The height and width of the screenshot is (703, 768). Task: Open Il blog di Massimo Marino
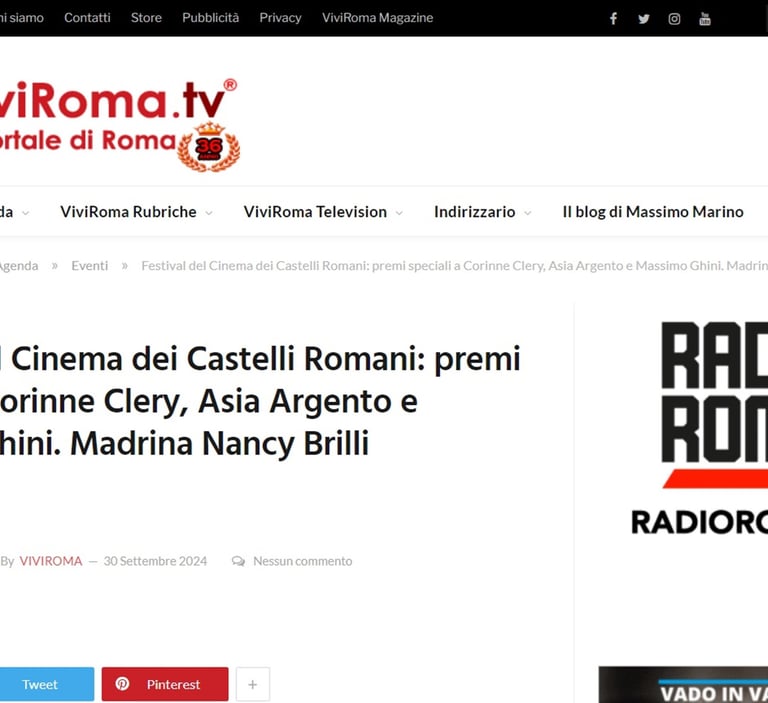653,212
